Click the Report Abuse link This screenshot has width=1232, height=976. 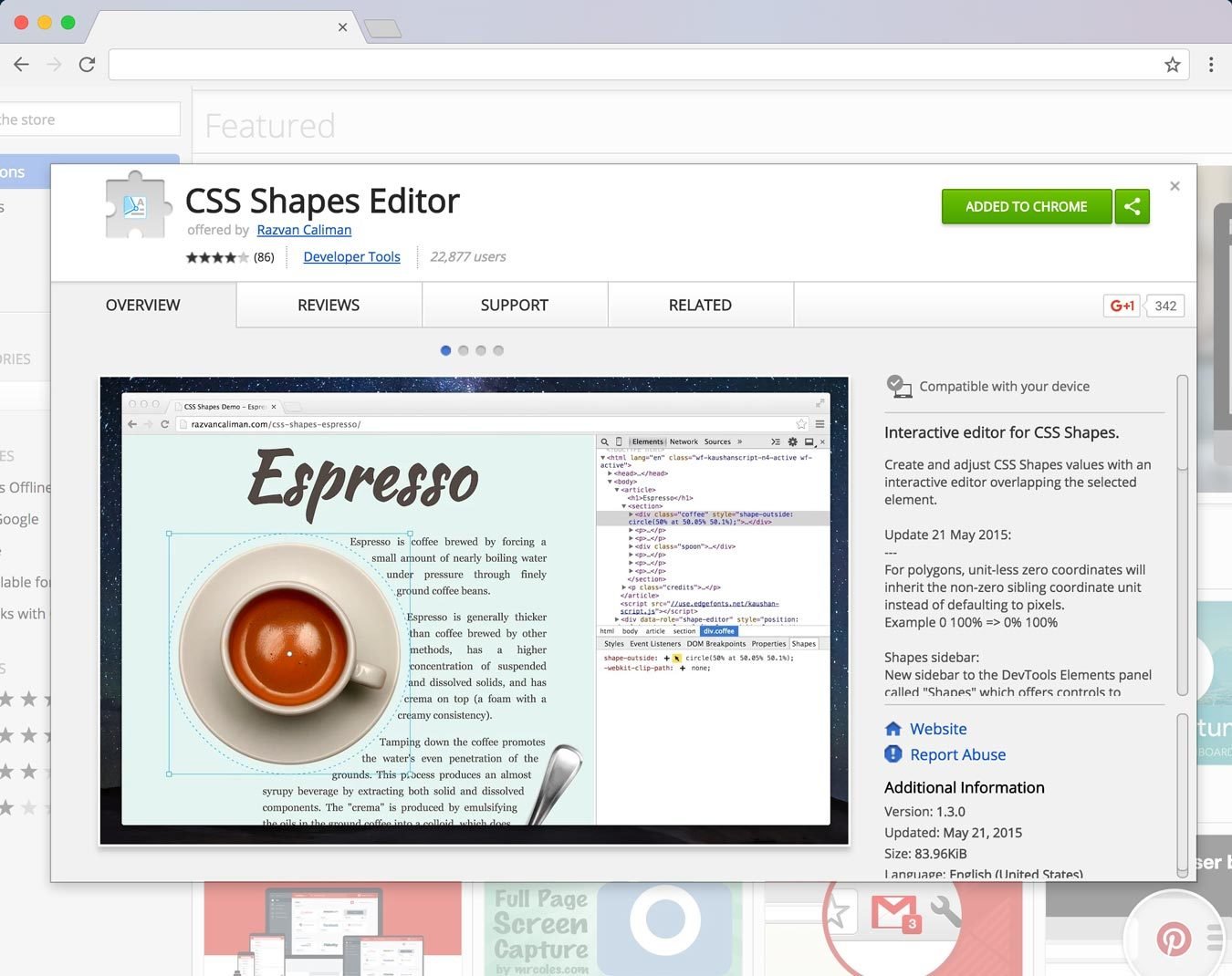(957, 754)
